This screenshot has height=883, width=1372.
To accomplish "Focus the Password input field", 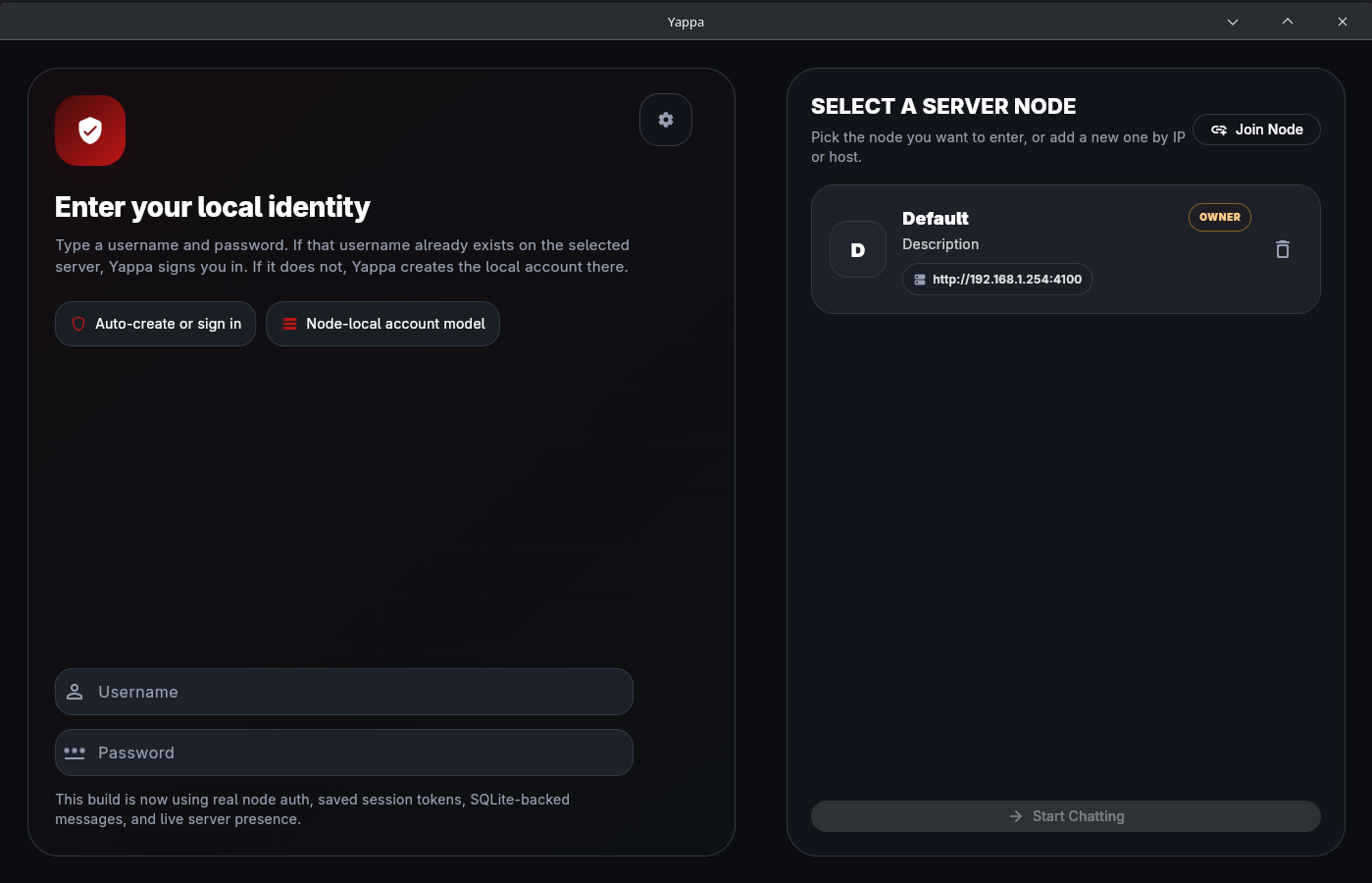I will tap(343, 753).
